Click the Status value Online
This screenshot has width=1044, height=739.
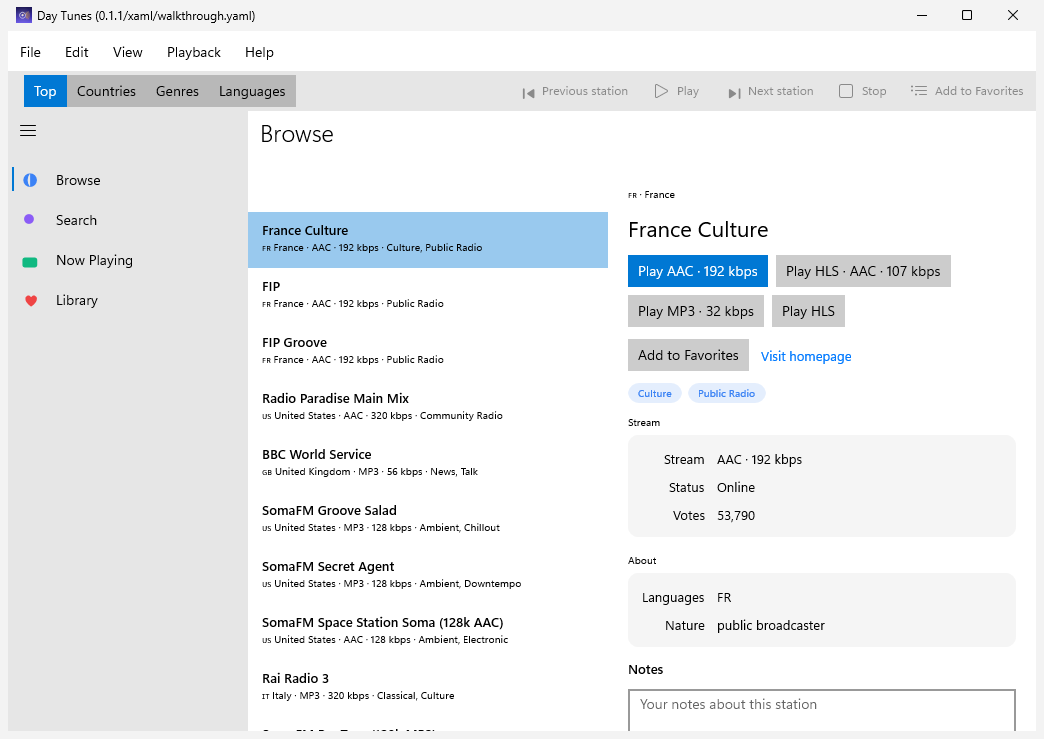pyautogui.click(x=736, y=487)
